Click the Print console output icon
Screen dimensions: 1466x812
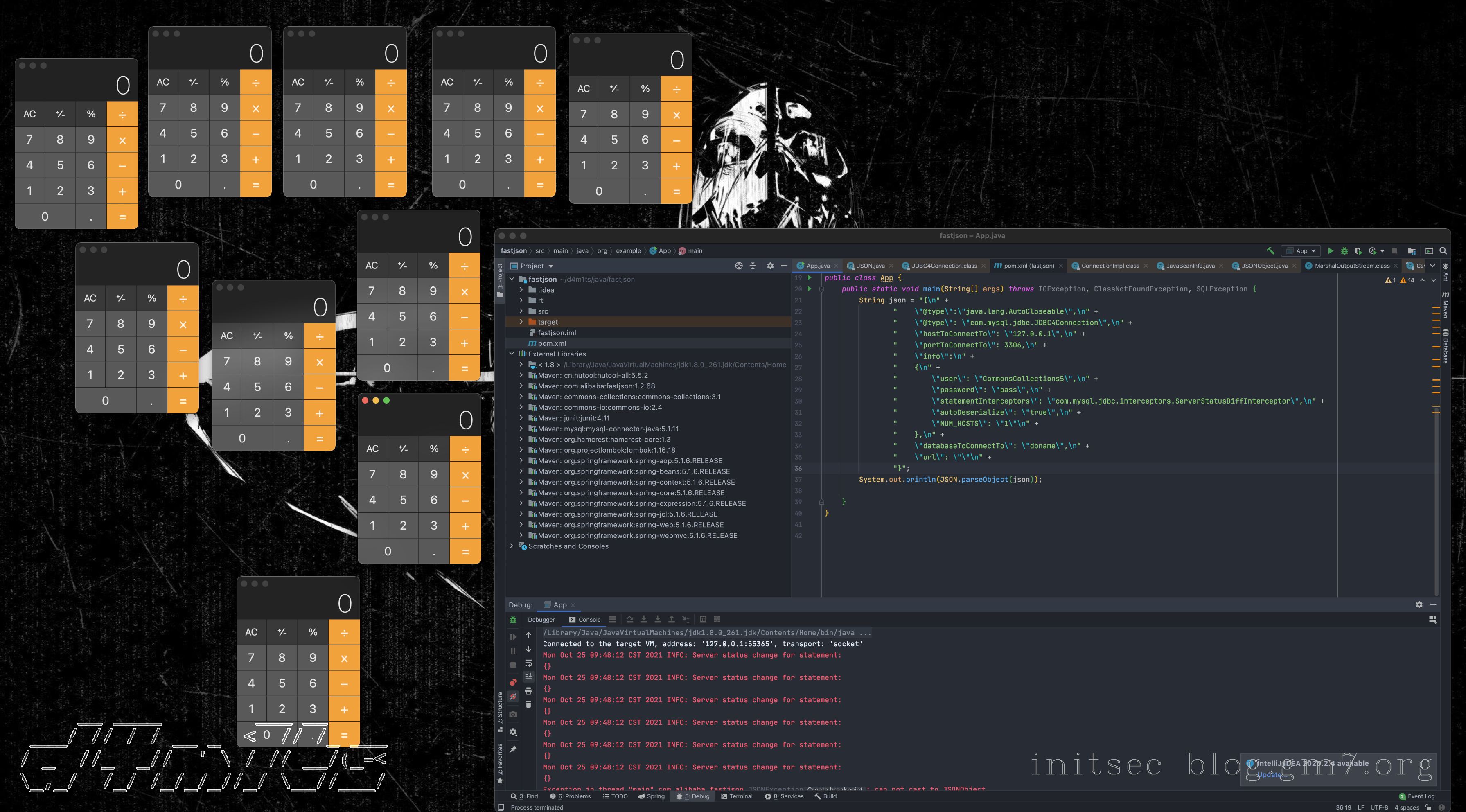pos(528,691)
